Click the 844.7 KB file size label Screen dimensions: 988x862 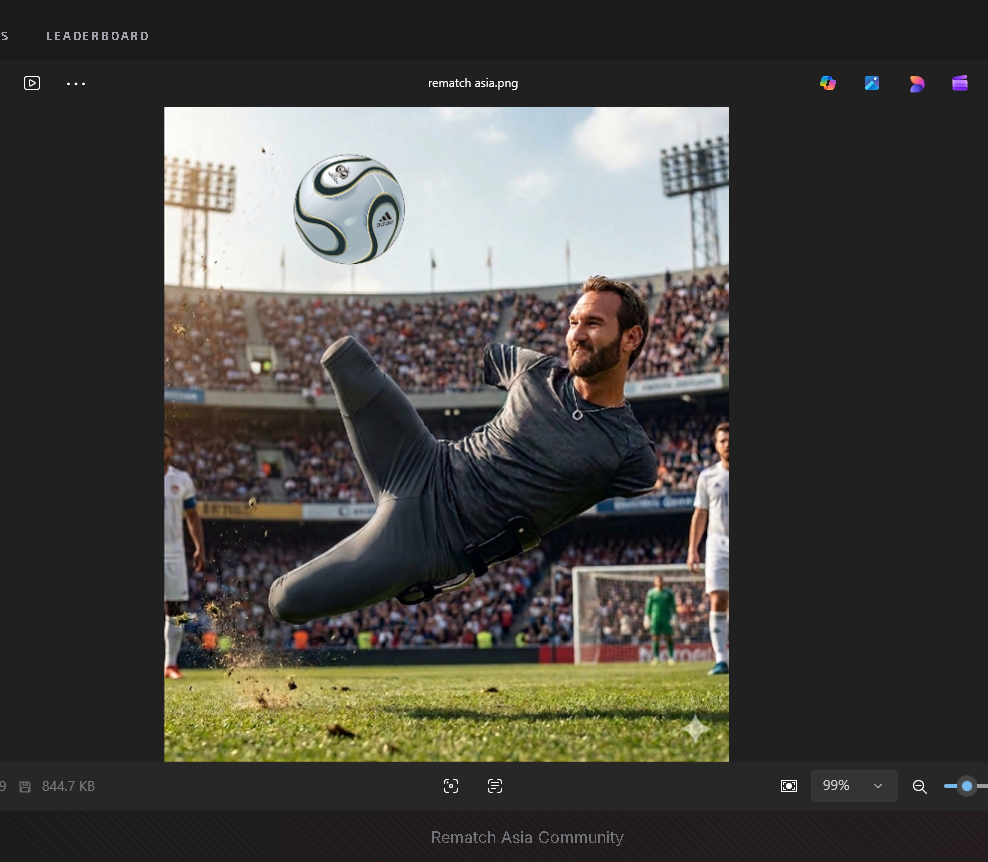click(68, 786)
